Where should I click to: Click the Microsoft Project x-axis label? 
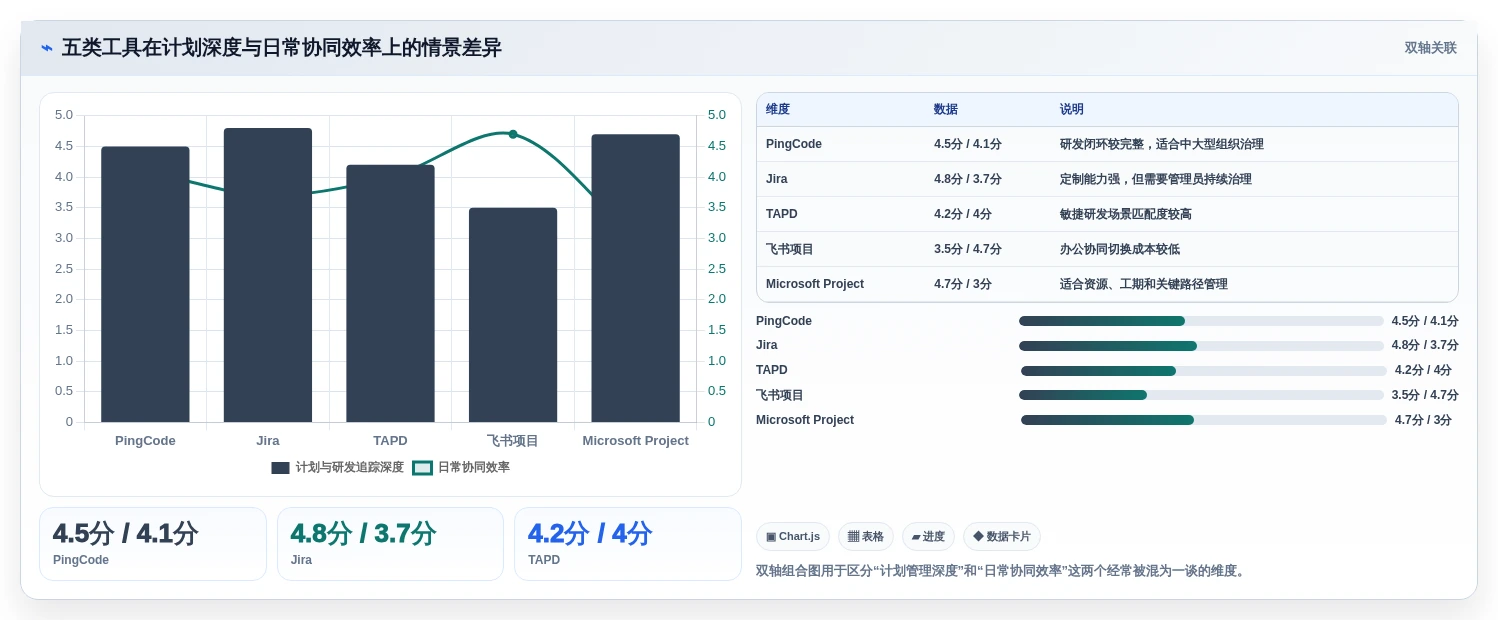click(x=635, y=441)
